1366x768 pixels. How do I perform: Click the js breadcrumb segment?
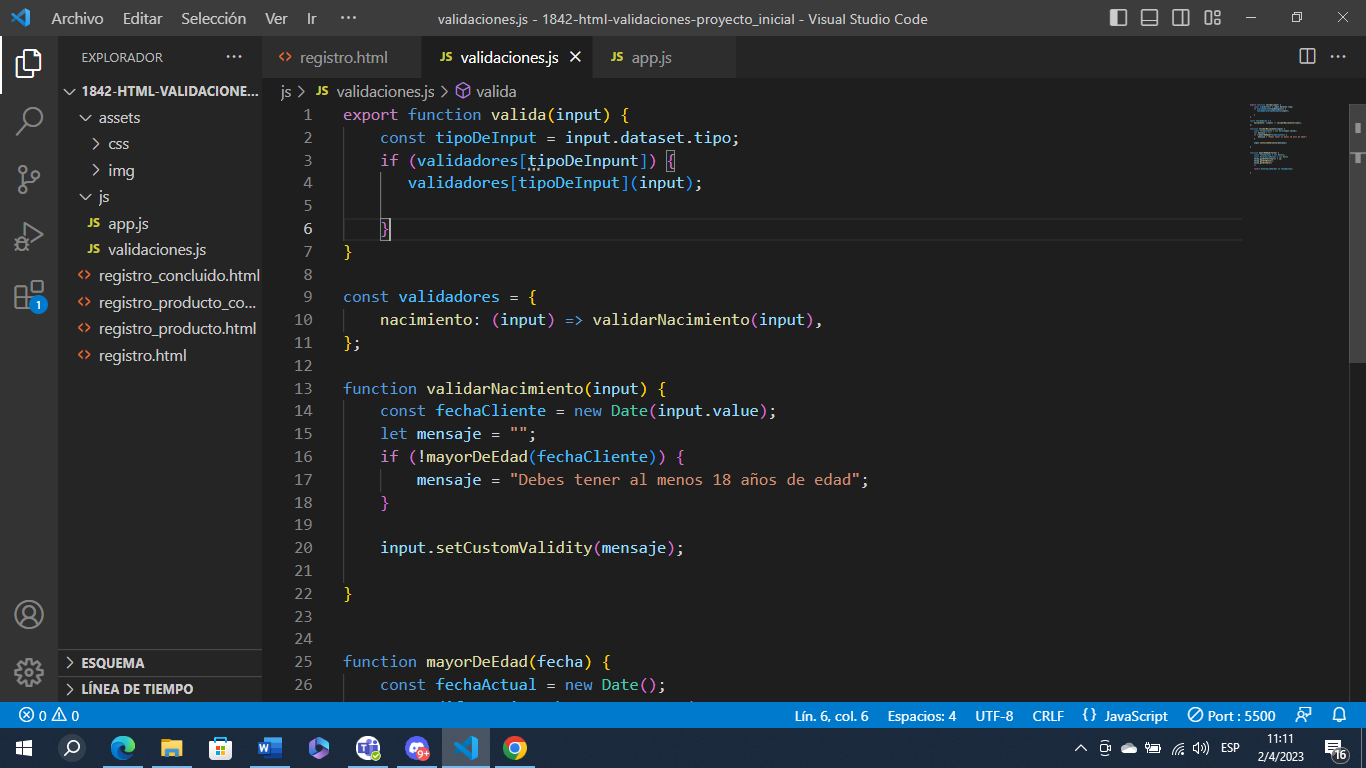[x=286, y=91]
